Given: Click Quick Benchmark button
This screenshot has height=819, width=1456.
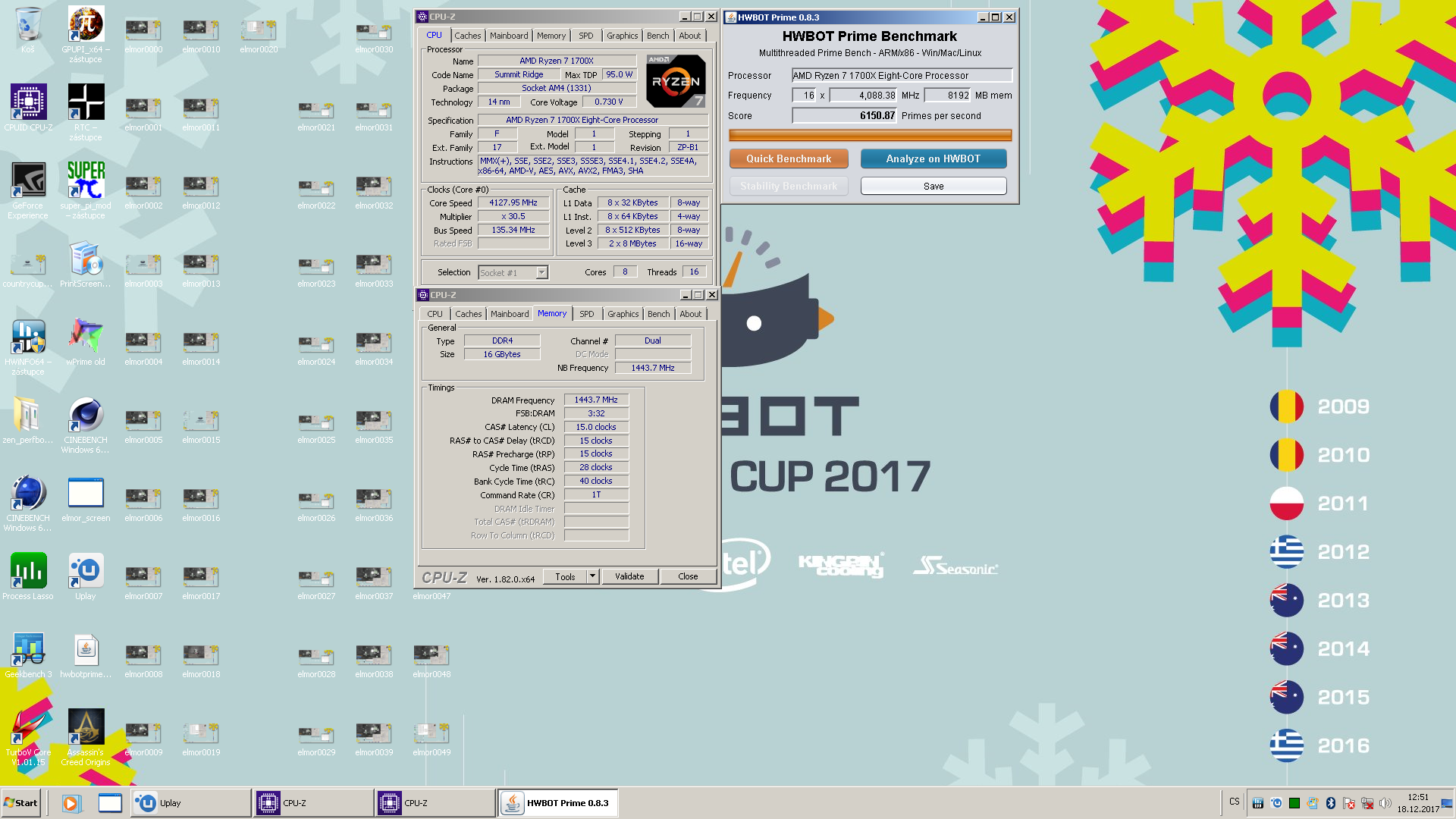Looking at the screenshot, I should [789, 158].
